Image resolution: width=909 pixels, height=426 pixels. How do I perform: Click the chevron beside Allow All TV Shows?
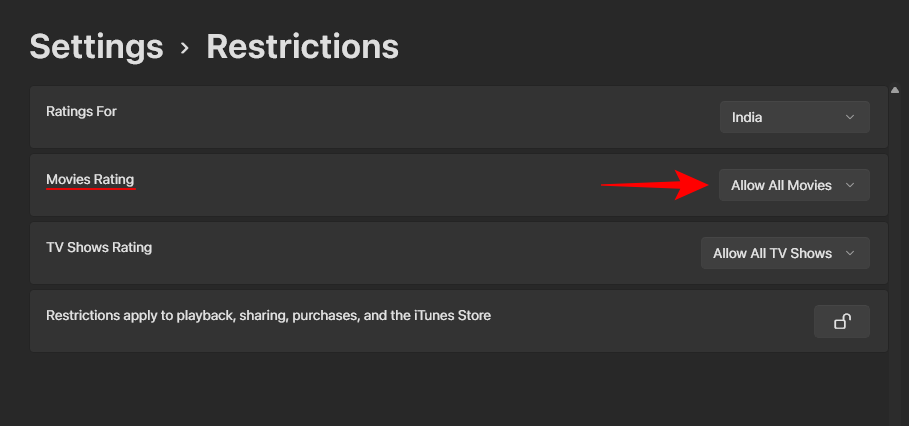tap(850, 253)
